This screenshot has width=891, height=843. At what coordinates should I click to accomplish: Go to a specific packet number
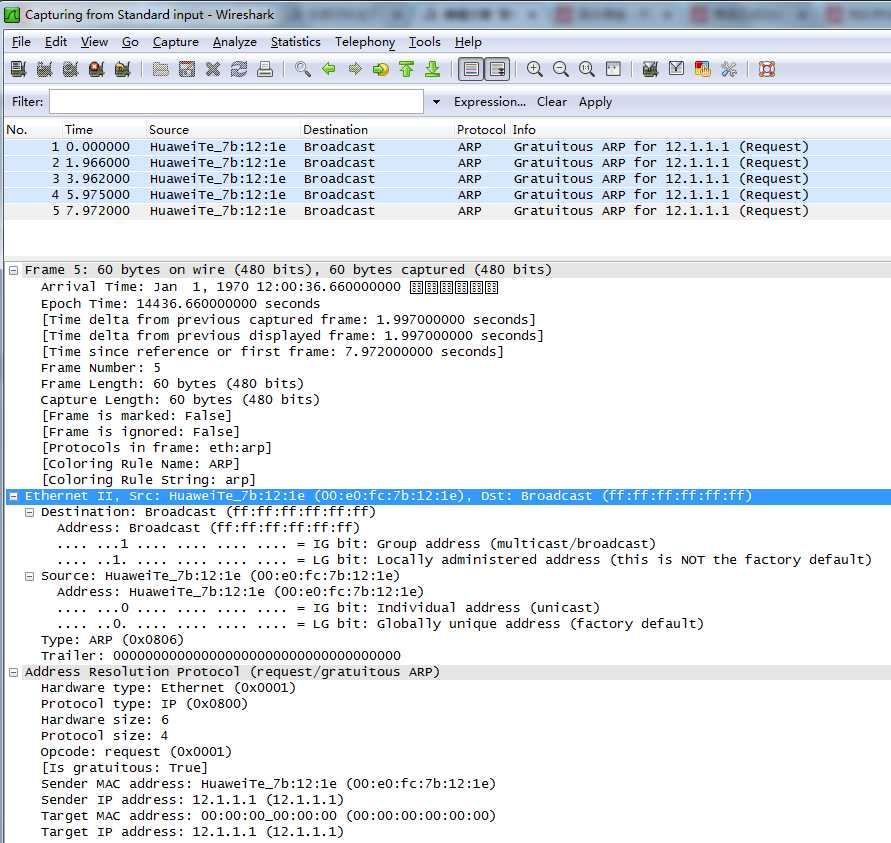pyautogui.click(x=381, y=69)
